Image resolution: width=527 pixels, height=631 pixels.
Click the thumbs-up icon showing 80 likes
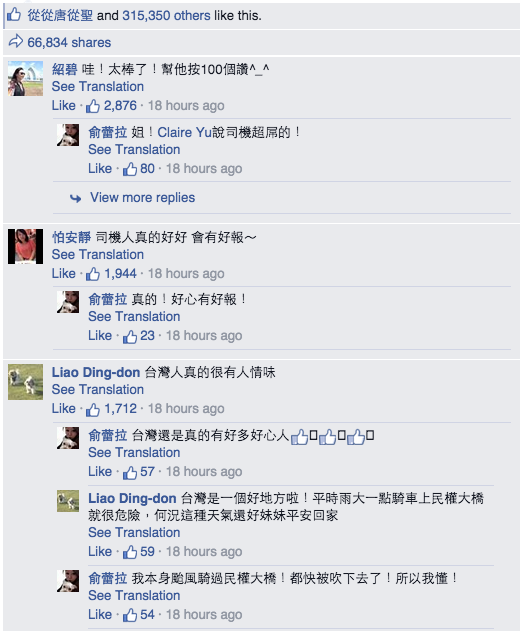pos(130,169)
